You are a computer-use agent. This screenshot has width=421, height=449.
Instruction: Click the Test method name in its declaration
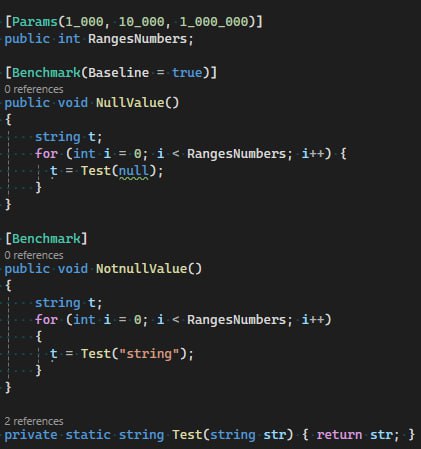pos(187,435)
